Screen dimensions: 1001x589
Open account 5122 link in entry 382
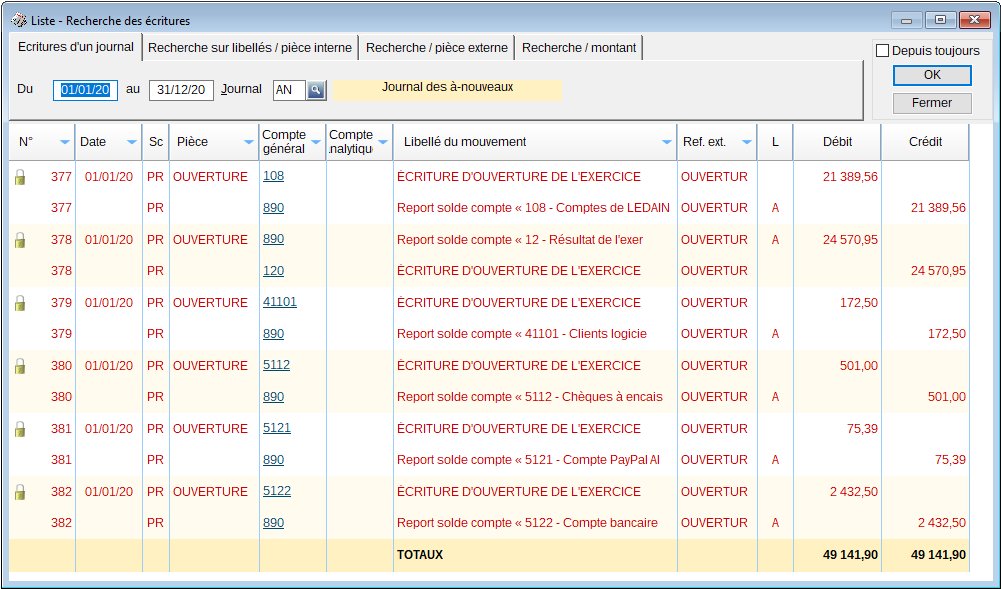(x=276, y=491)
